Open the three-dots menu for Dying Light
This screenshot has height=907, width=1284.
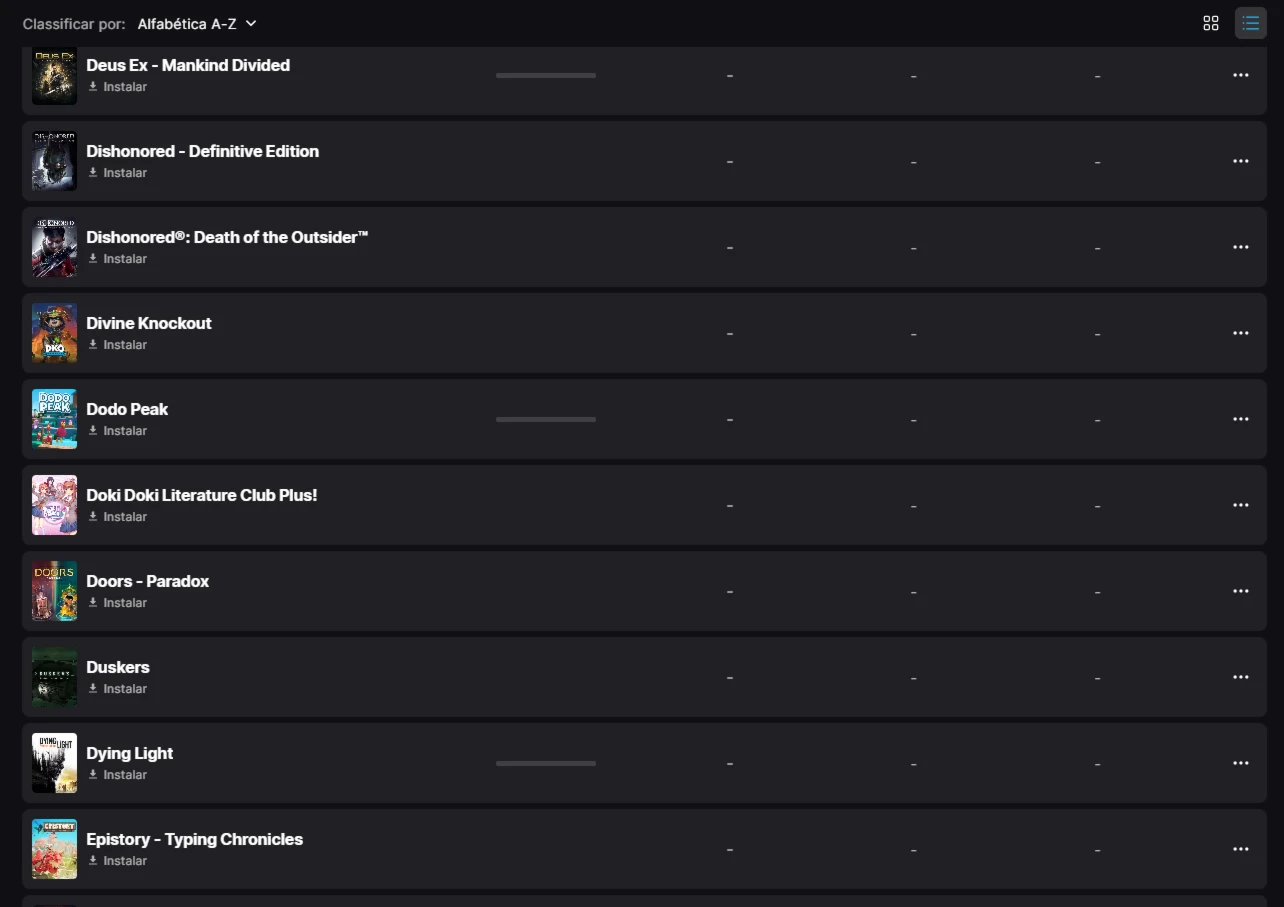pyautogui.click(x=1240, y=763)
